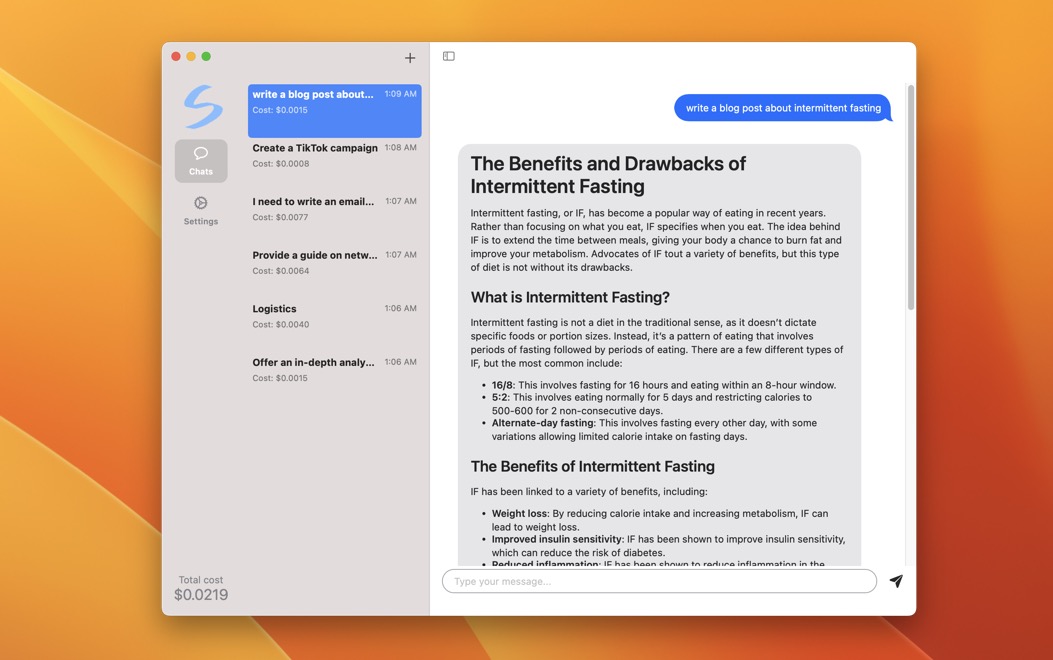Focus the 'Type your message...' field
Image resolution: width=1053 pixels, height=660 pixels.
pos(659,581)
